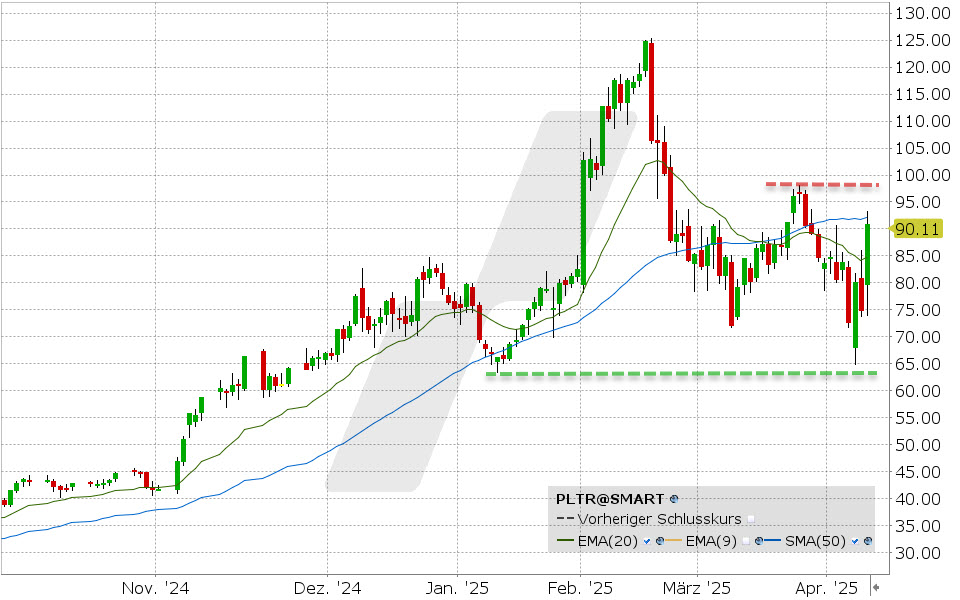Click the 130.00 price axis label

tap(923, 13)
